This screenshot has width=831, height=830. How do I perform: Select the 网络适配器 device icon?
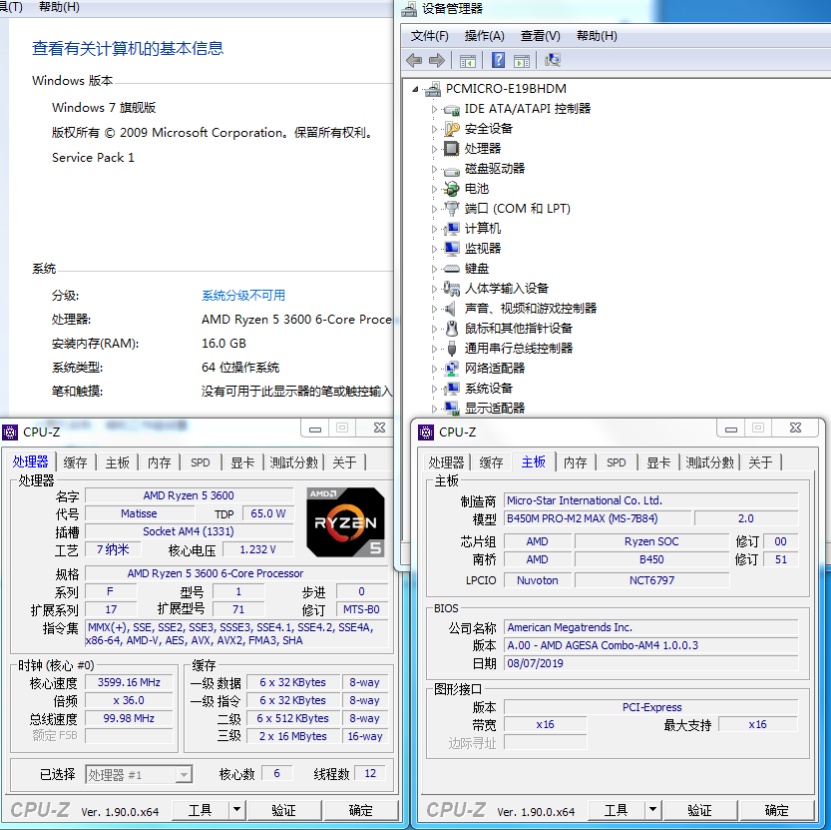(x=451, y=368)
